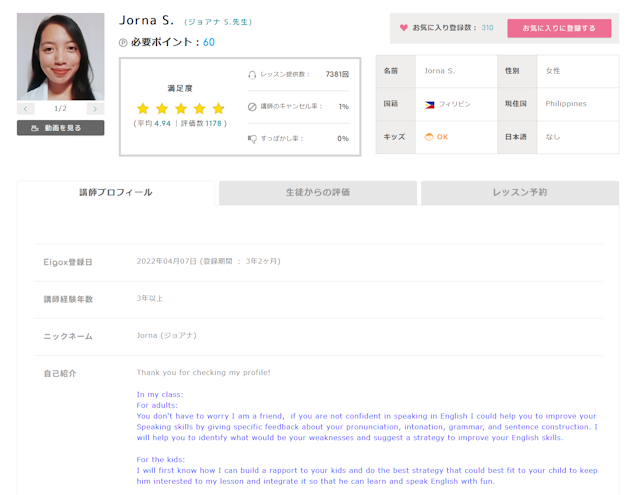Viewport: 640px width, 495px height.
Task: Click the average rating 4.94 value
Action: coord(162,123)
